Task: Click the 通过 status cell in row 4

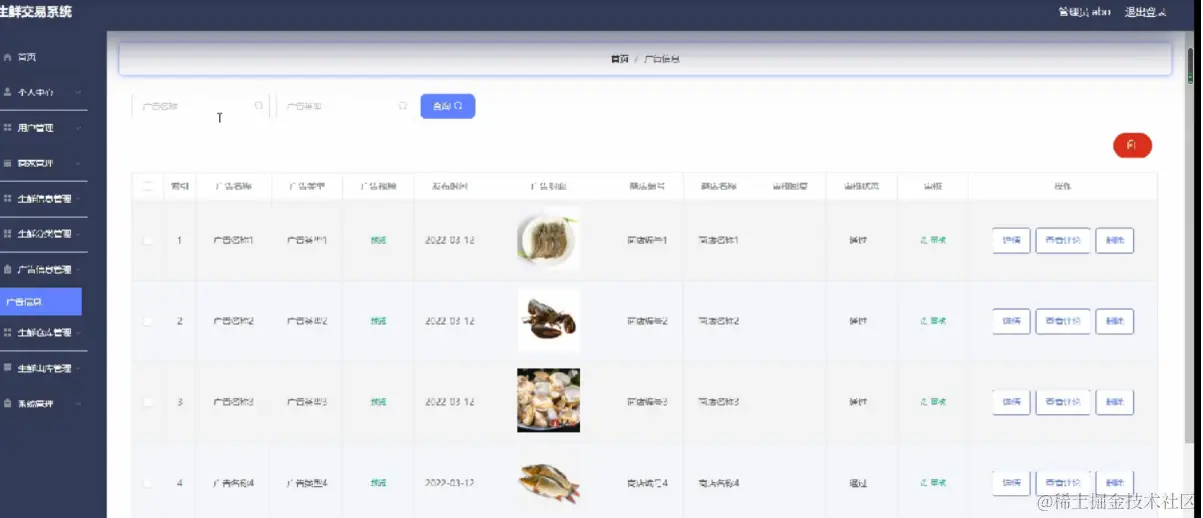Action: 858,483
